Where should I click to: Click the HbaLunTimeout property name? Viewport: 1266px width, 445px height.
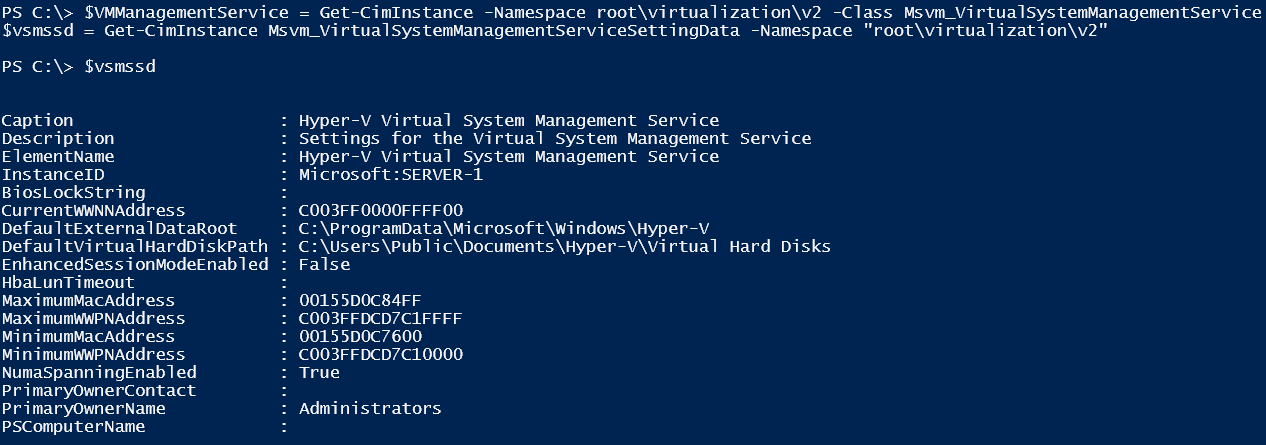(x=68, y=283)
